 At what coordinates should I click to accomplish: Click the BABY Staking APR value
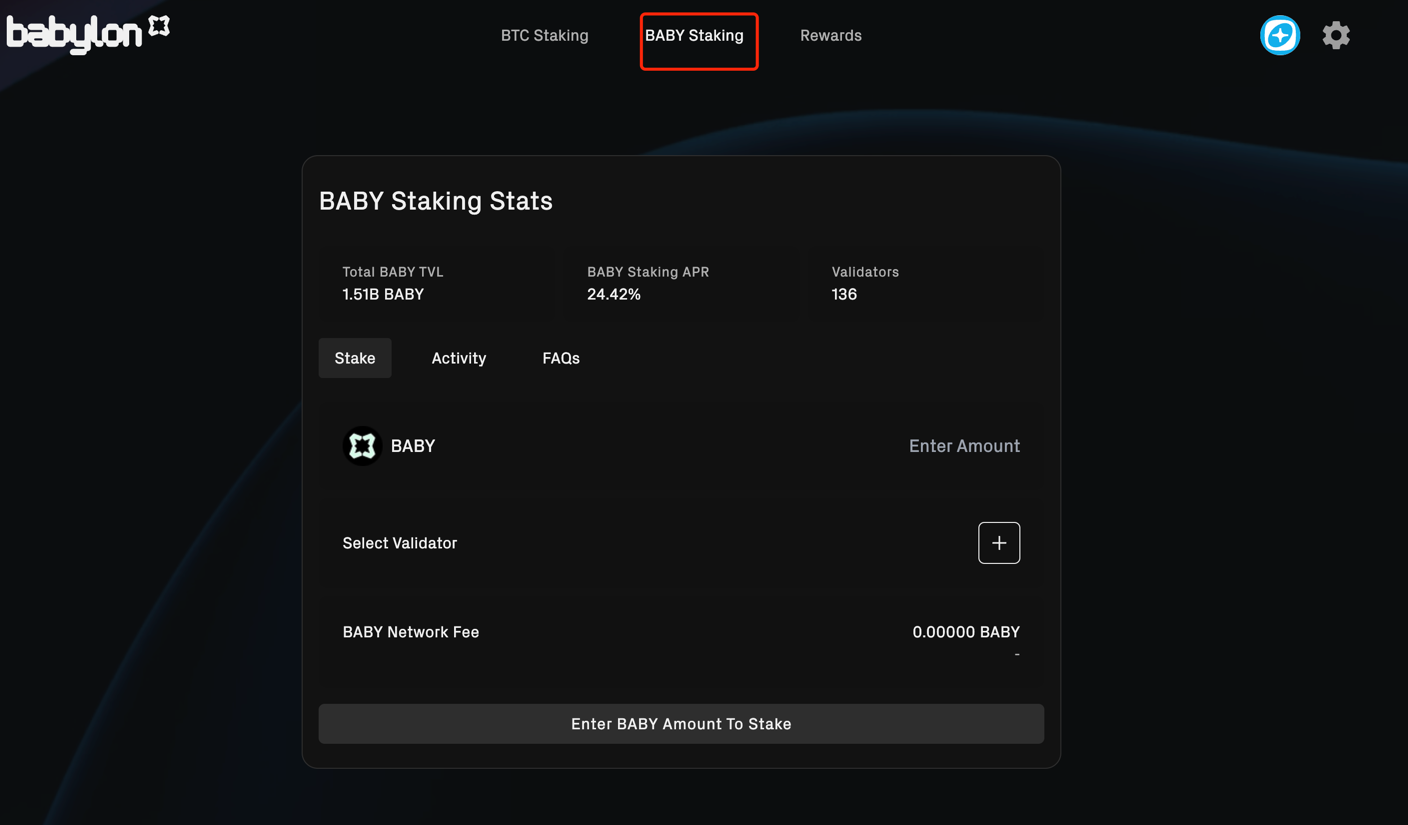tap(614, 294)
